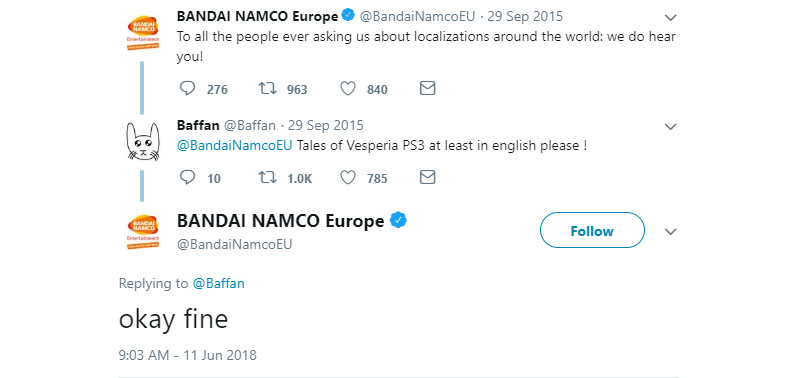Open the 9:03 AM - 11 Jun 2018 timestamp
The width and height of the screenshot is (800, 378).
(x=188, y=355)
